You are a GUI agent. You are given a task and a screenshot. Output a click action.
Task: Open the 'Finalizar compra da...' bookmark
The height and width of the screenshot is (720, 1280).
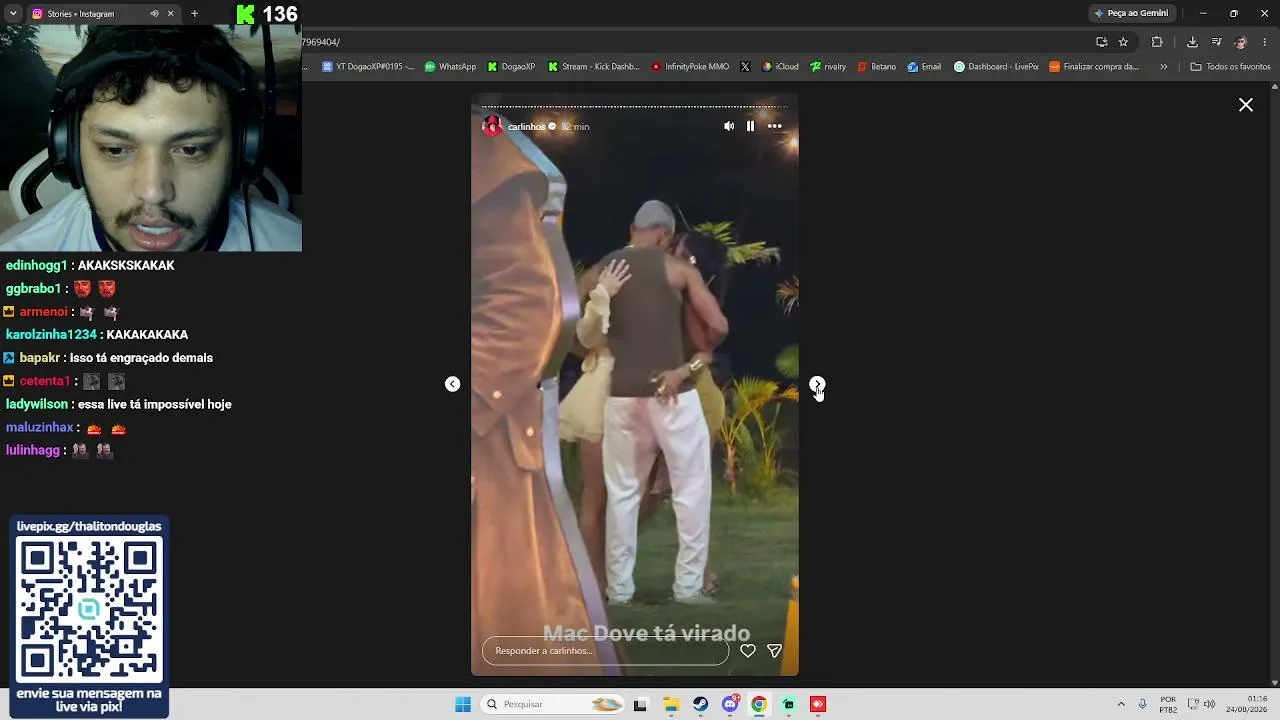click(x=1094, y=67)
